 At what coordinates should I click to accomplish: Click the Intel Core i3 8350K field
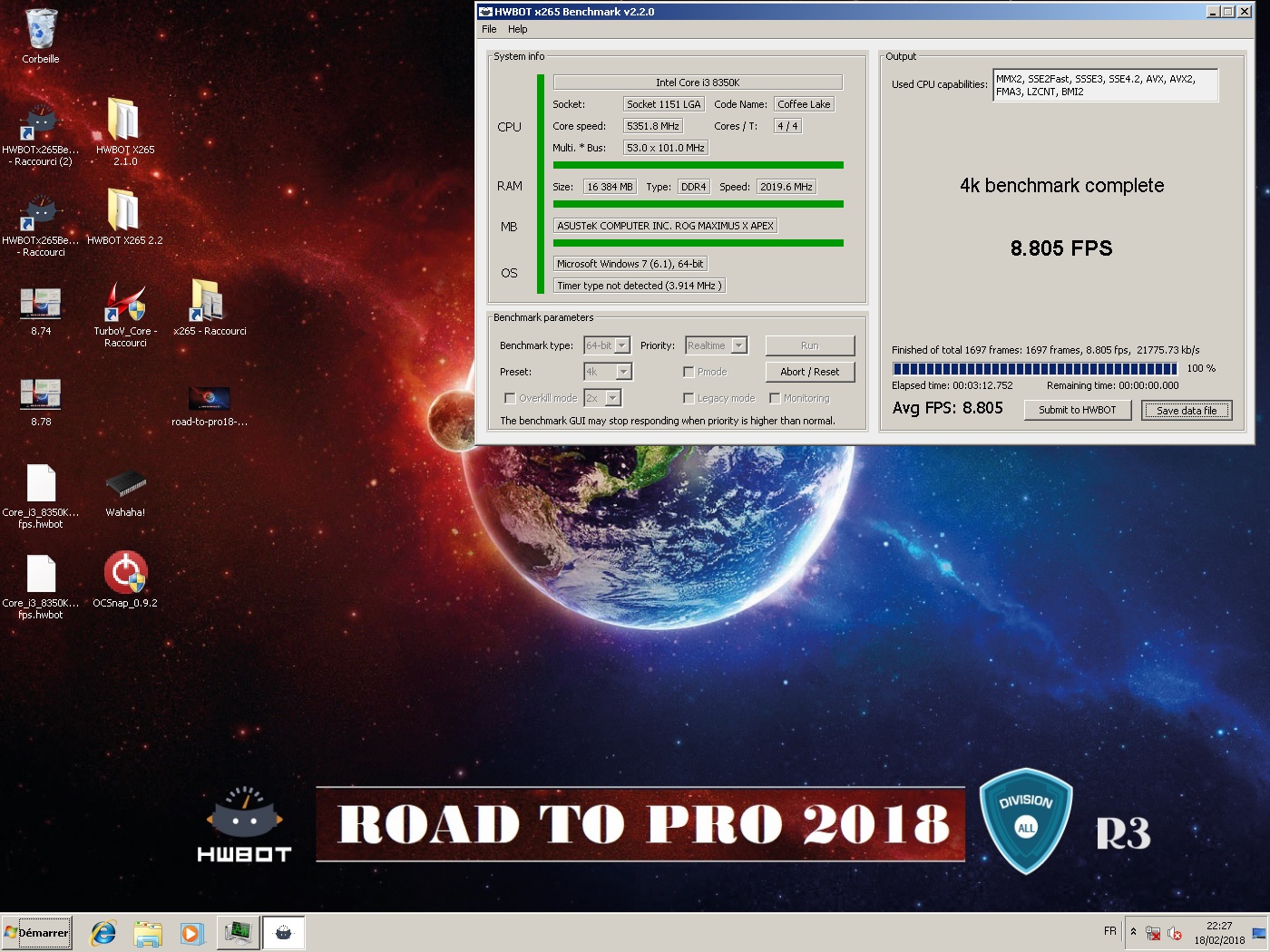tap(698, 83)
